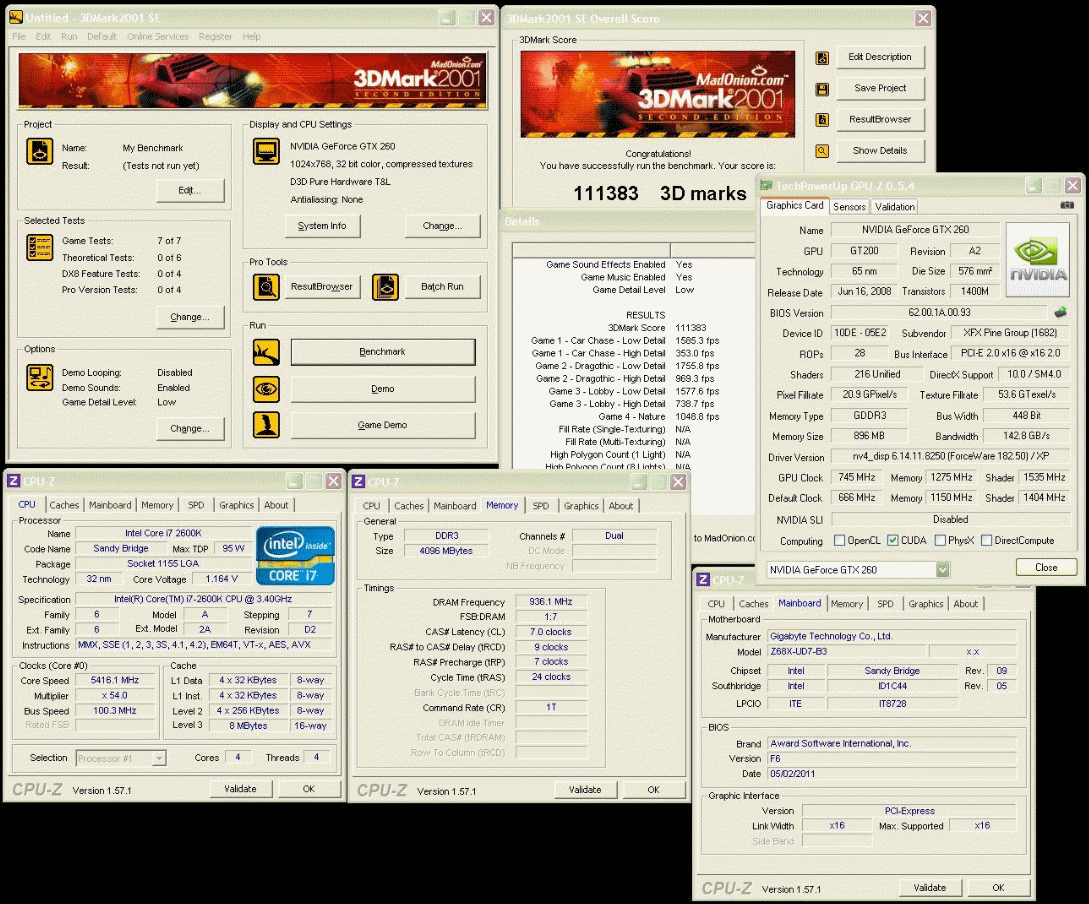Click the Batch Run icon in Pro Tools
The width and height of the screenshot is (1089, 904).
point(385,287)
